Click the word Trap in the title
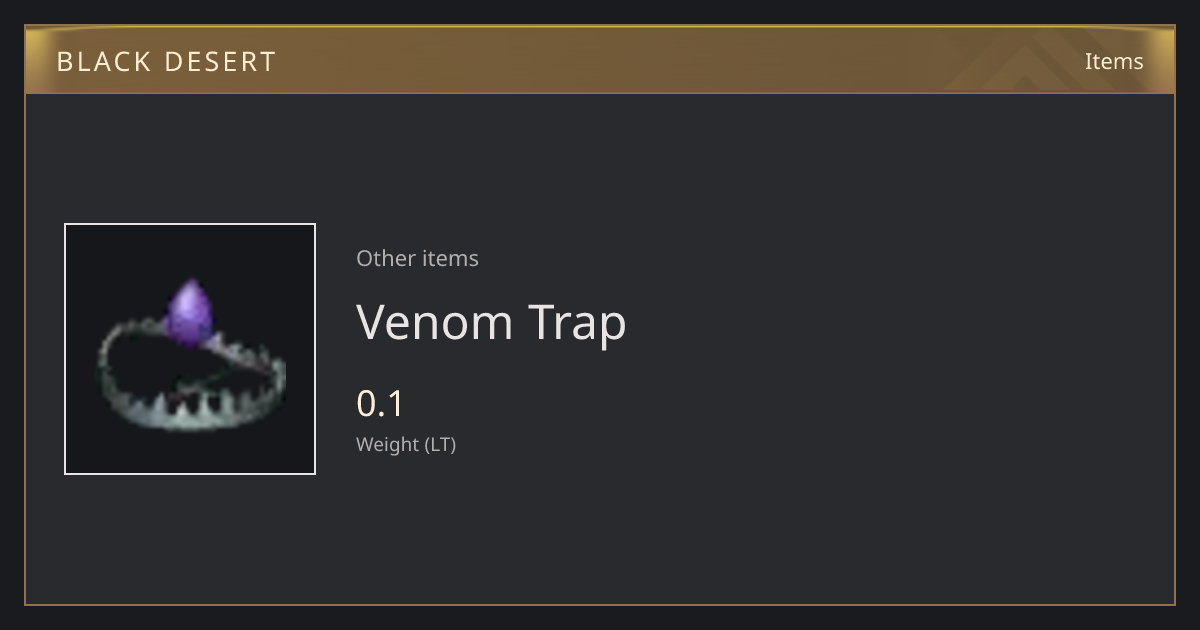Image resolution: width=1200 pixels, height=630 pixels. (x=579, y=322)
